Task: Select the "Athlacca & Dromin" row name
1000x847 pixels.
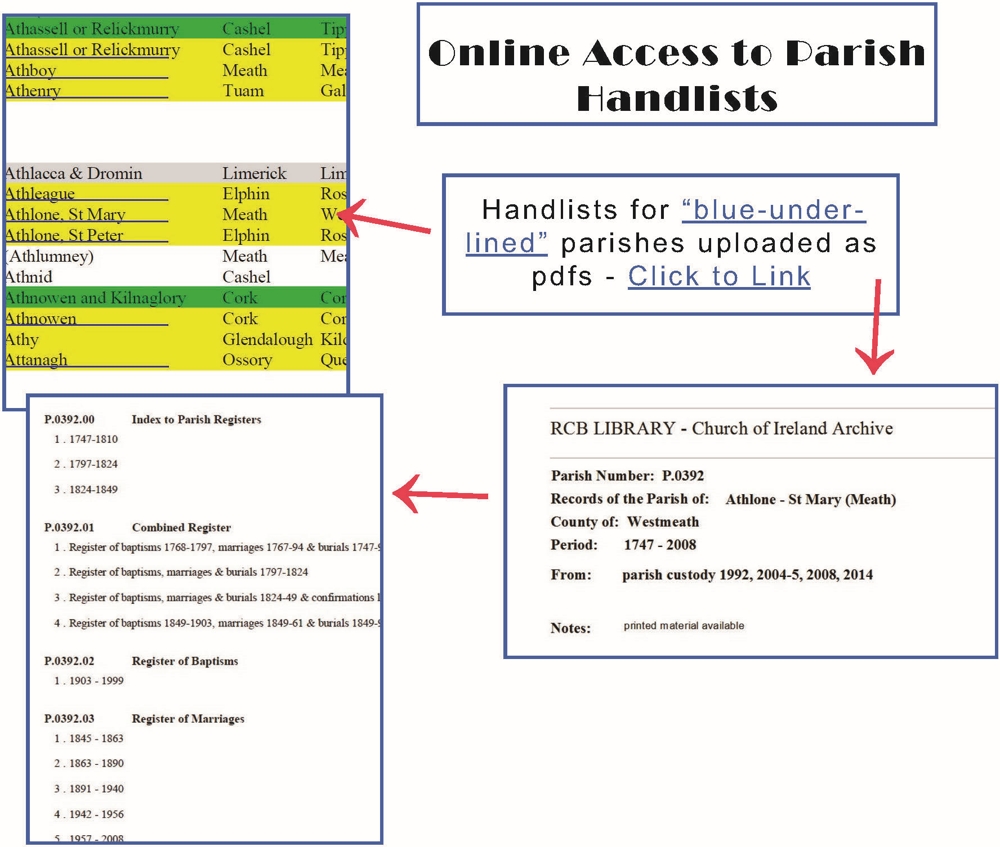Action: tap(73, 173)
